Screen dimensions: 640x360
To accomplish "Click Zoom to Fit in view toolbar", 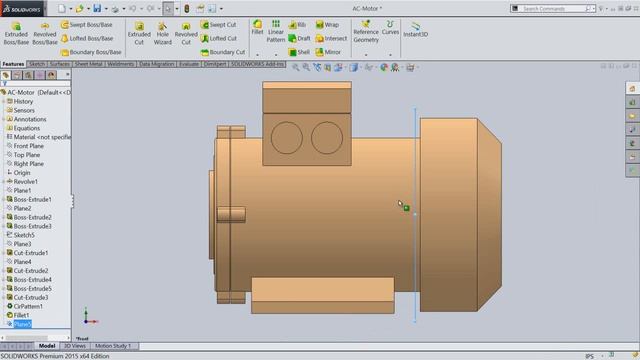I will 296,68.
